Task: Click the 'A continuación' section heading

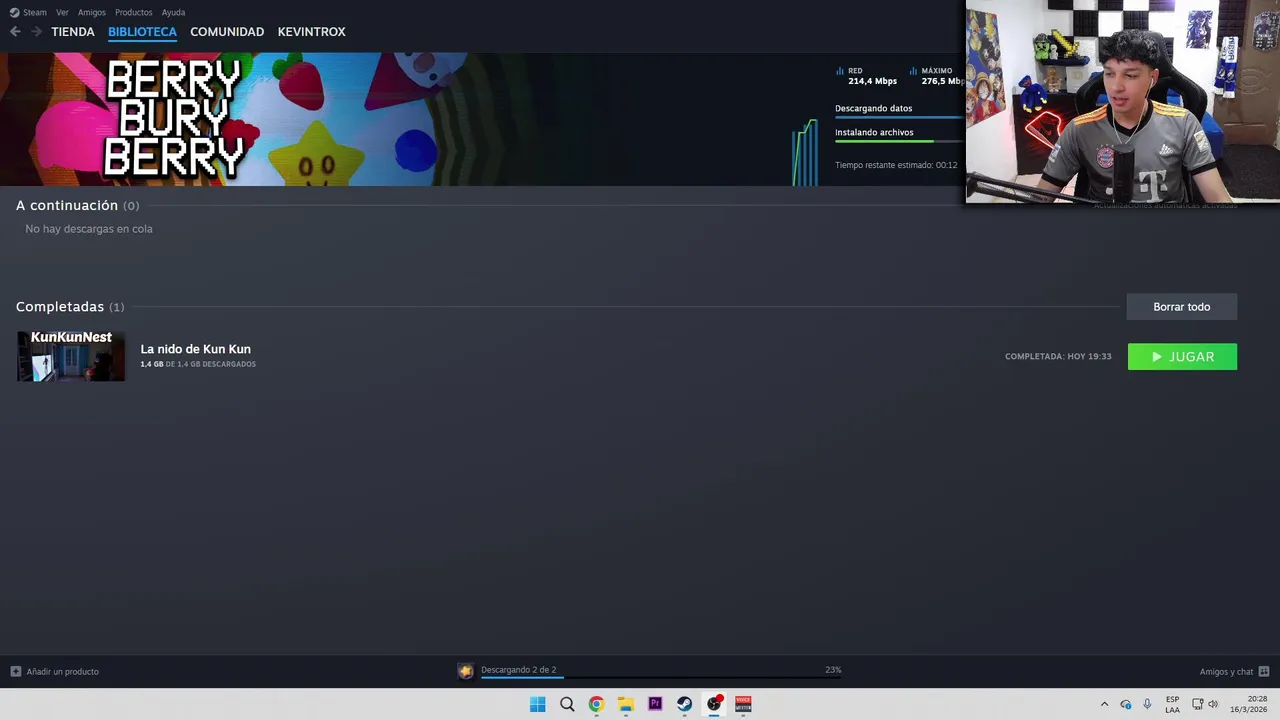Action: pos(67,205)
